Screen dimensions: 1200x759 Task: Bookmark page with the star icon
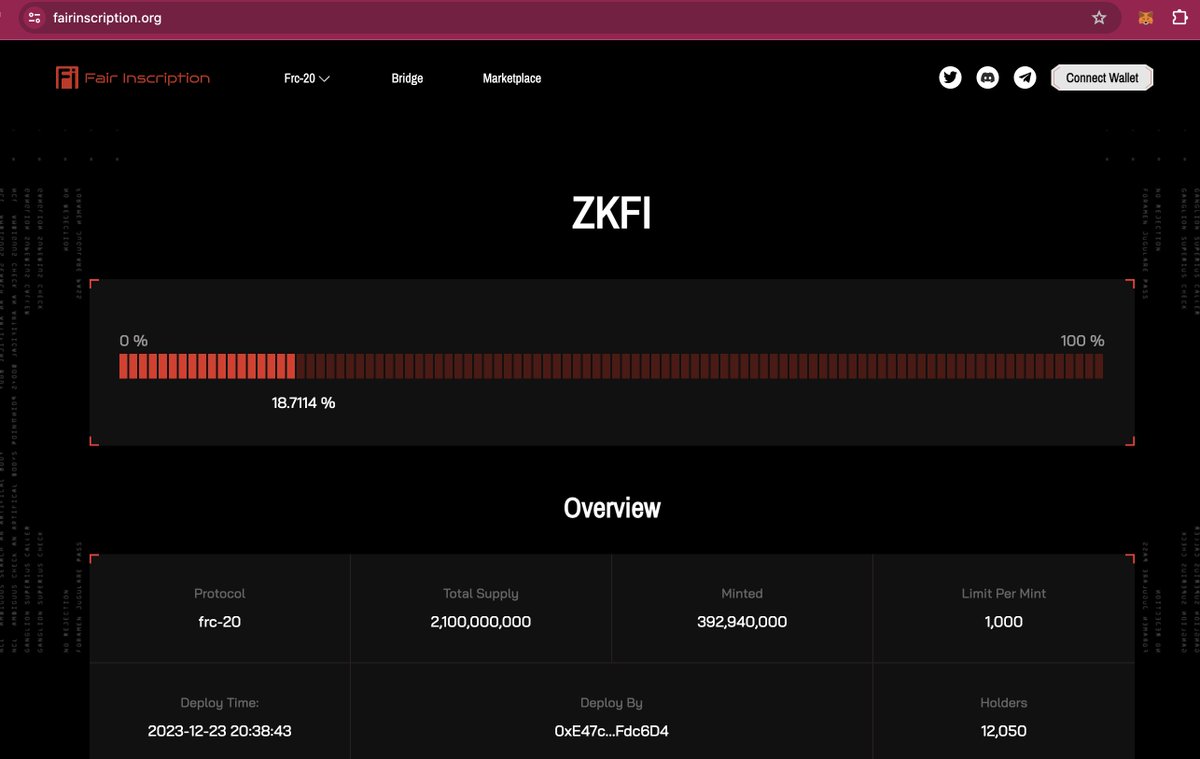(x=1099, y=18)
